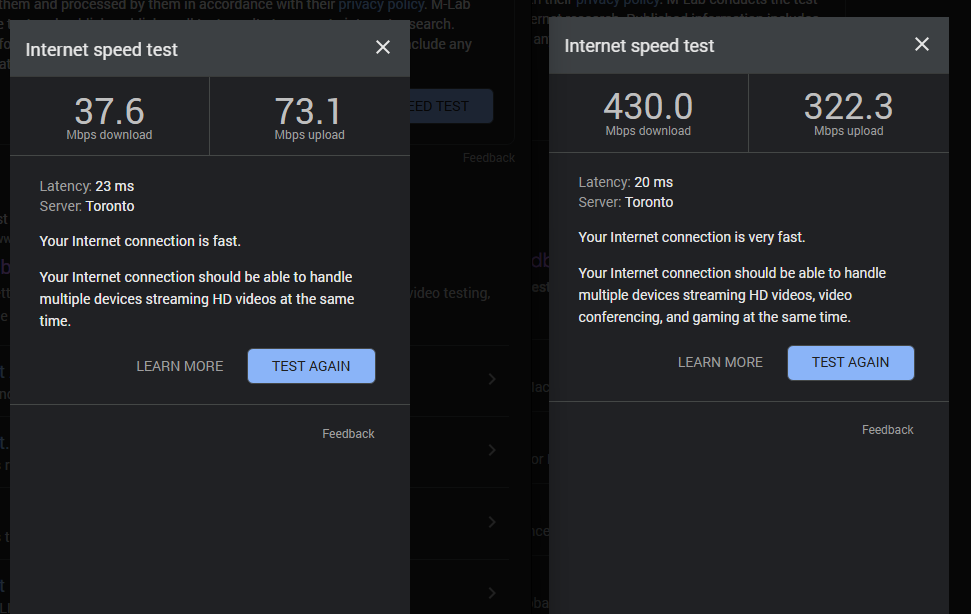Click Server Toronto under Latency 23 ms
Image resolution: width=971 pixels, height=614 pixels.
(87, 206)
